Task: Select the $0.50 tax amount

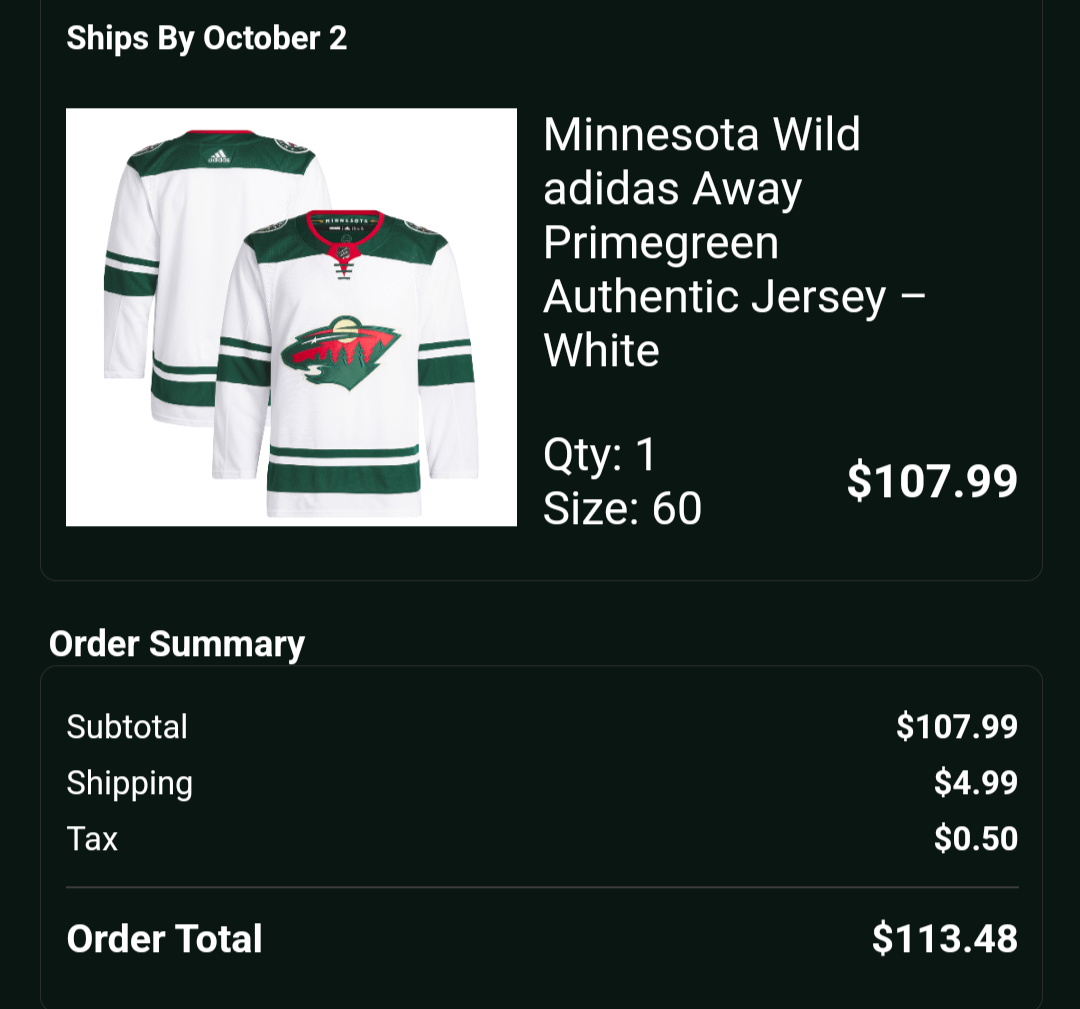Action: [975, 838]
